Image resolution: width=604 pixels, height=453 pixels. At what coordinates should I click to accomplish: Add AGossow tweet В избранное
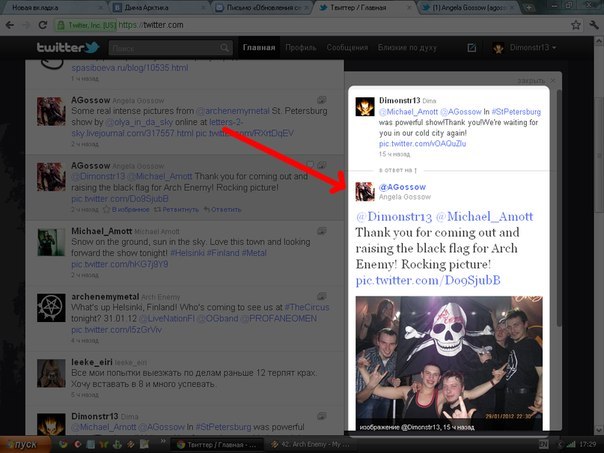tap(126, 210)
